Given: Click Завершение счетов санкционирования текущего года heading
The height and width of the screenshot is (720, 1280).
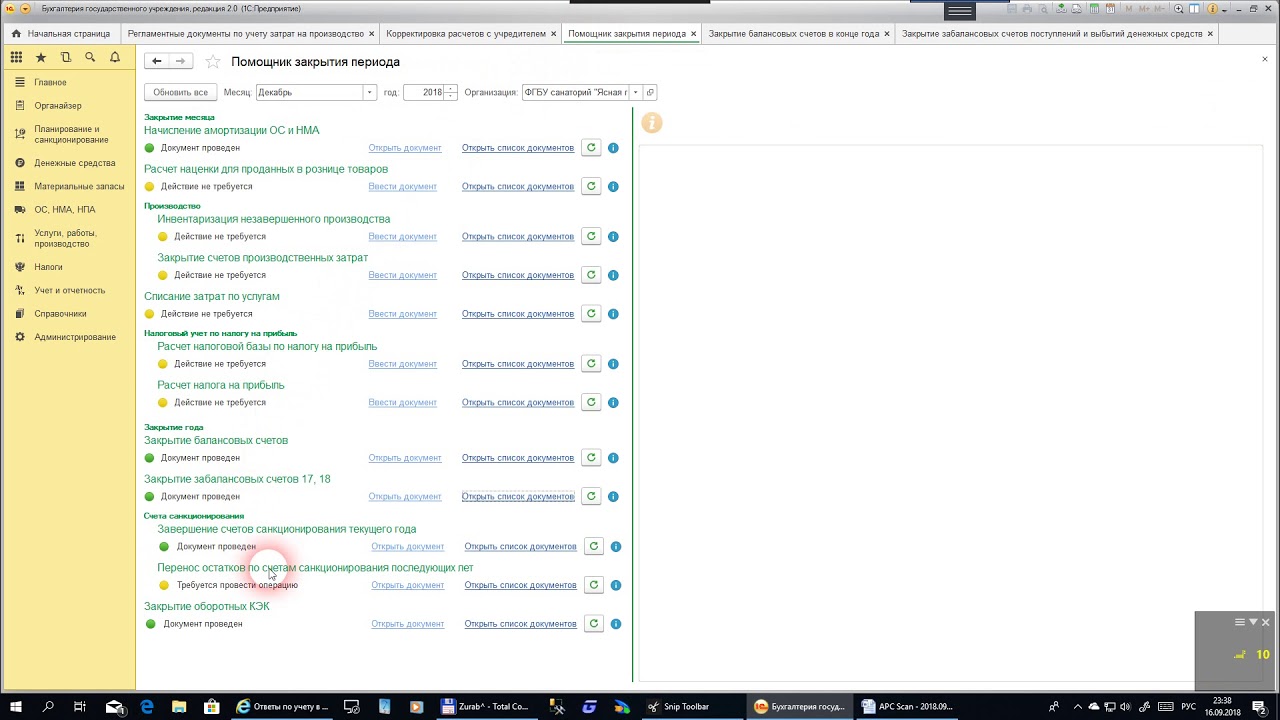Looking at the screenshot, I should click(x=286, y=529).
